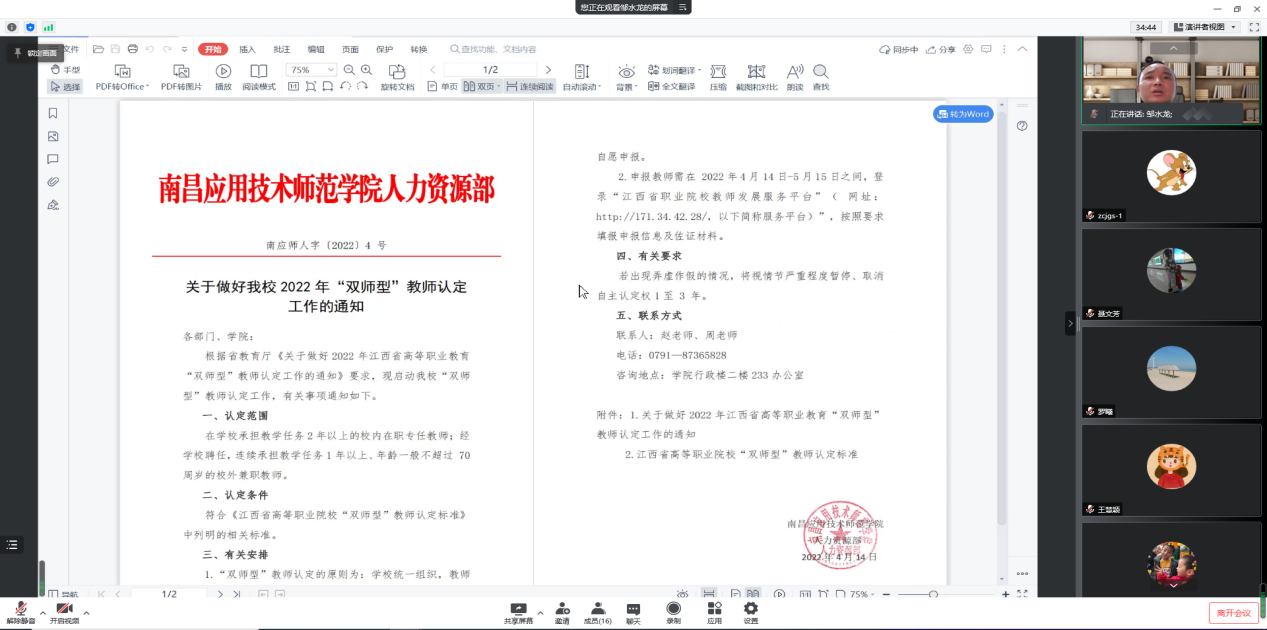Open the 插入 menu tab

click(247, 49)
